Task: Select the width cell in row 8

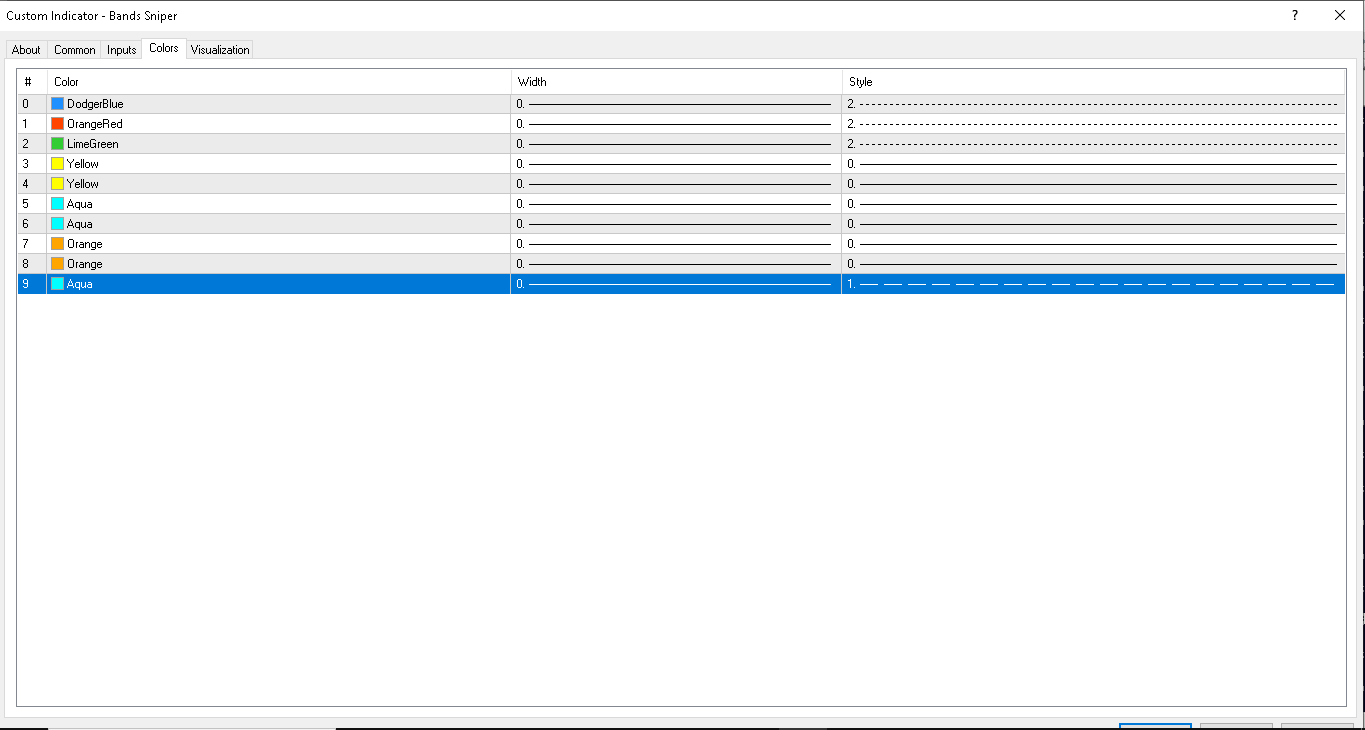Action: point(677,264)
